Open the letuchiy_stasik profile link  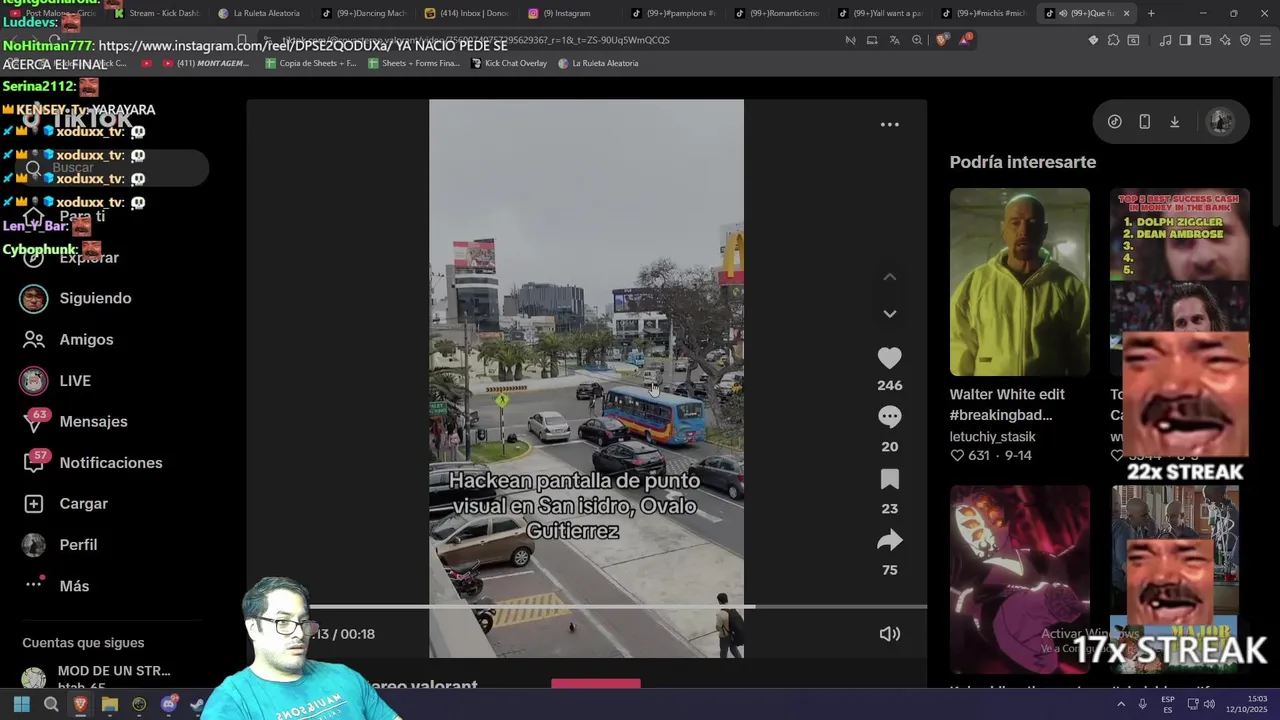click(x=992, y=436)
